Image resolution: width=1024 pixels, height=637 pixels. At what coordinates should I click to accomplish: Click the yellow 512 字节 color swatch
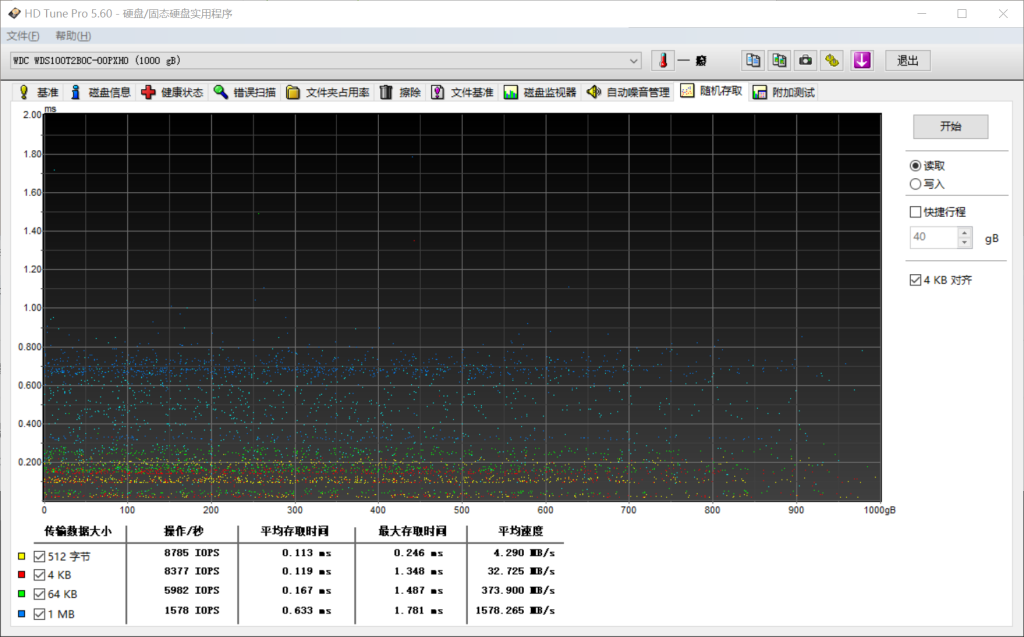pyautogui.click(x=22, y=556)
